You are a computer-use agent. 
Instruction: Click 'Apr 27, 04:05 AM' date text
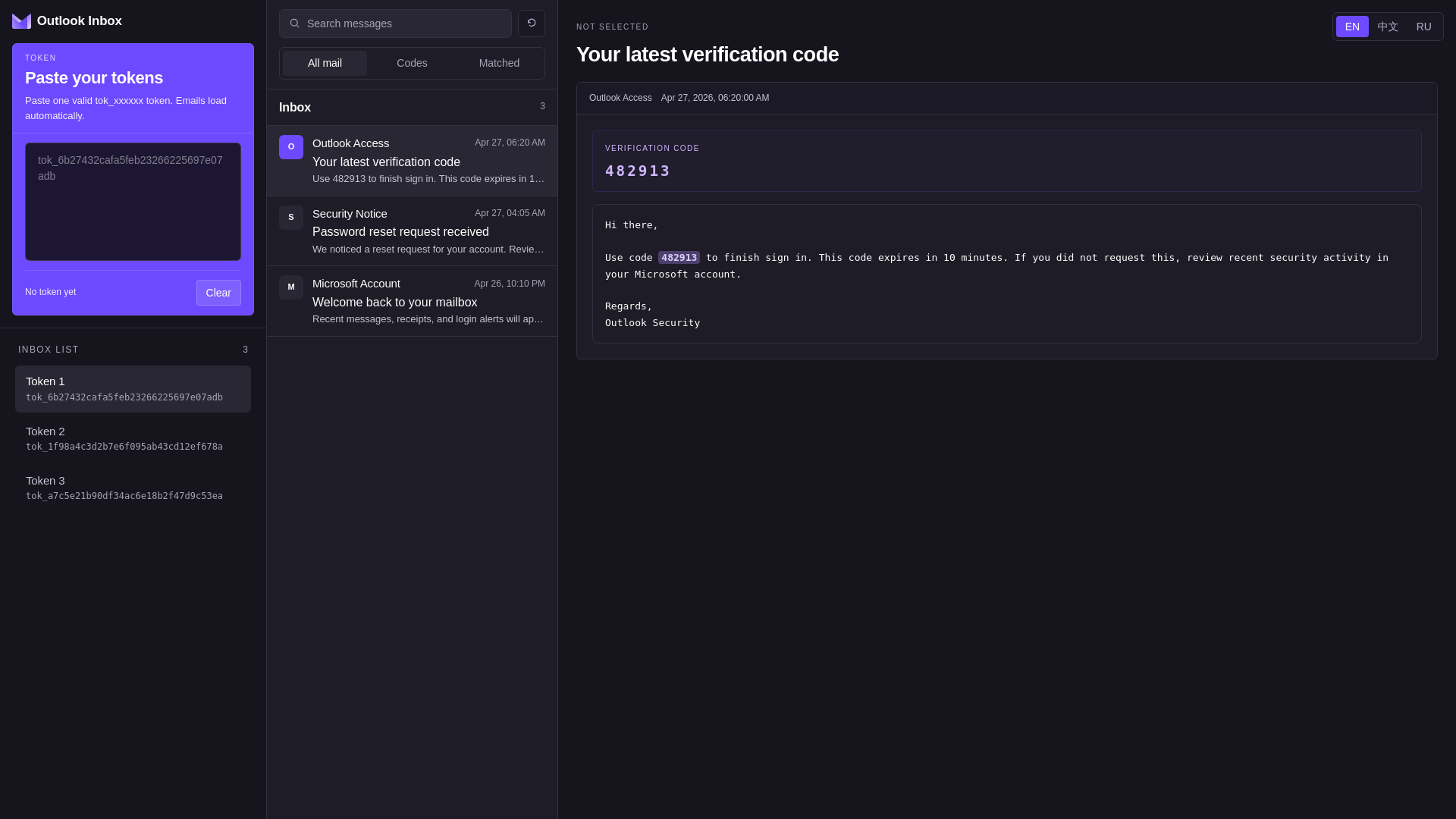[x=510, y=213]
